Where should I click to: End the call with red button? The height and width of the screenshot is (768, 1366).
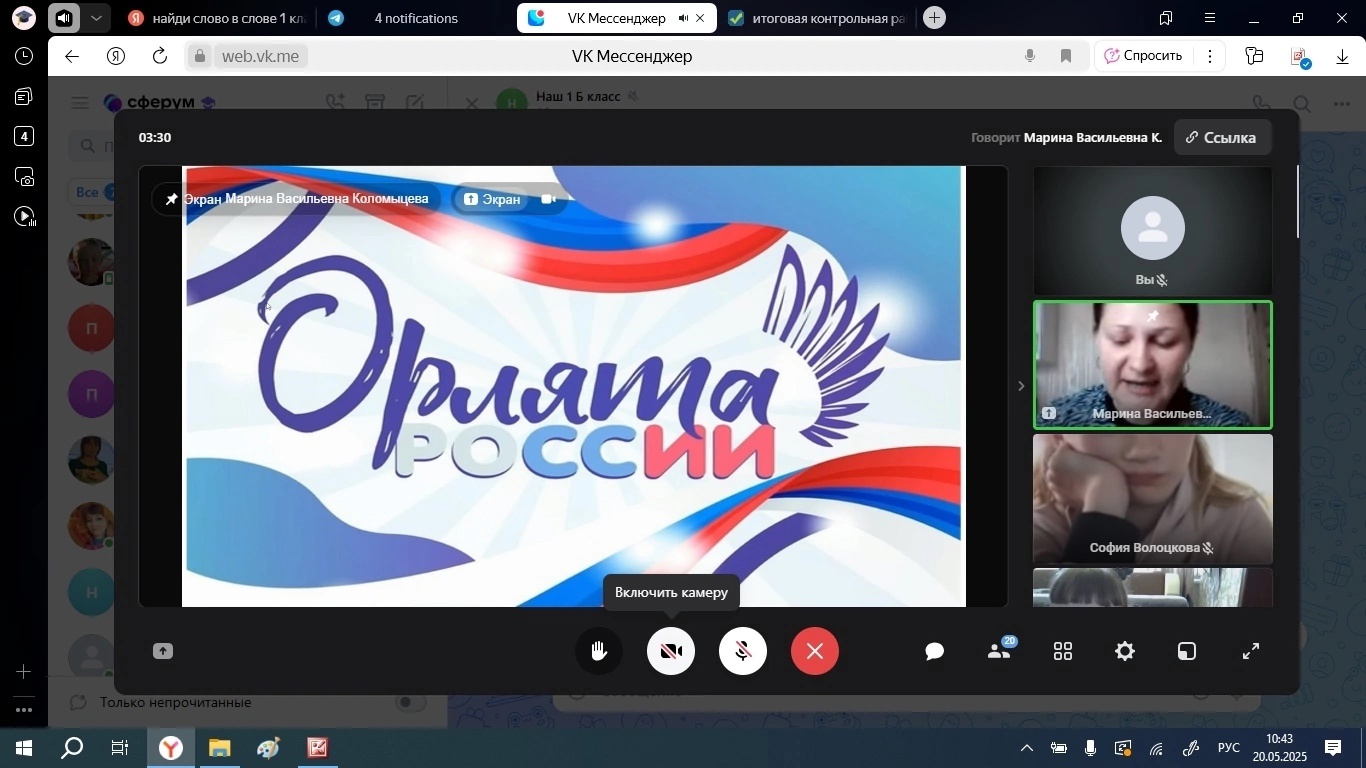tap(815, 651)
